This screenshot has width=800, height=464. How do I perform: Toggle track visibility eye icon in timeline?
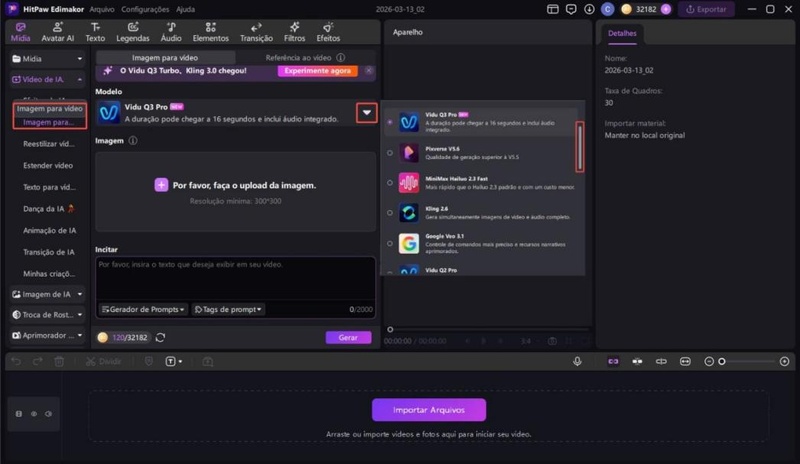(34, 414)
